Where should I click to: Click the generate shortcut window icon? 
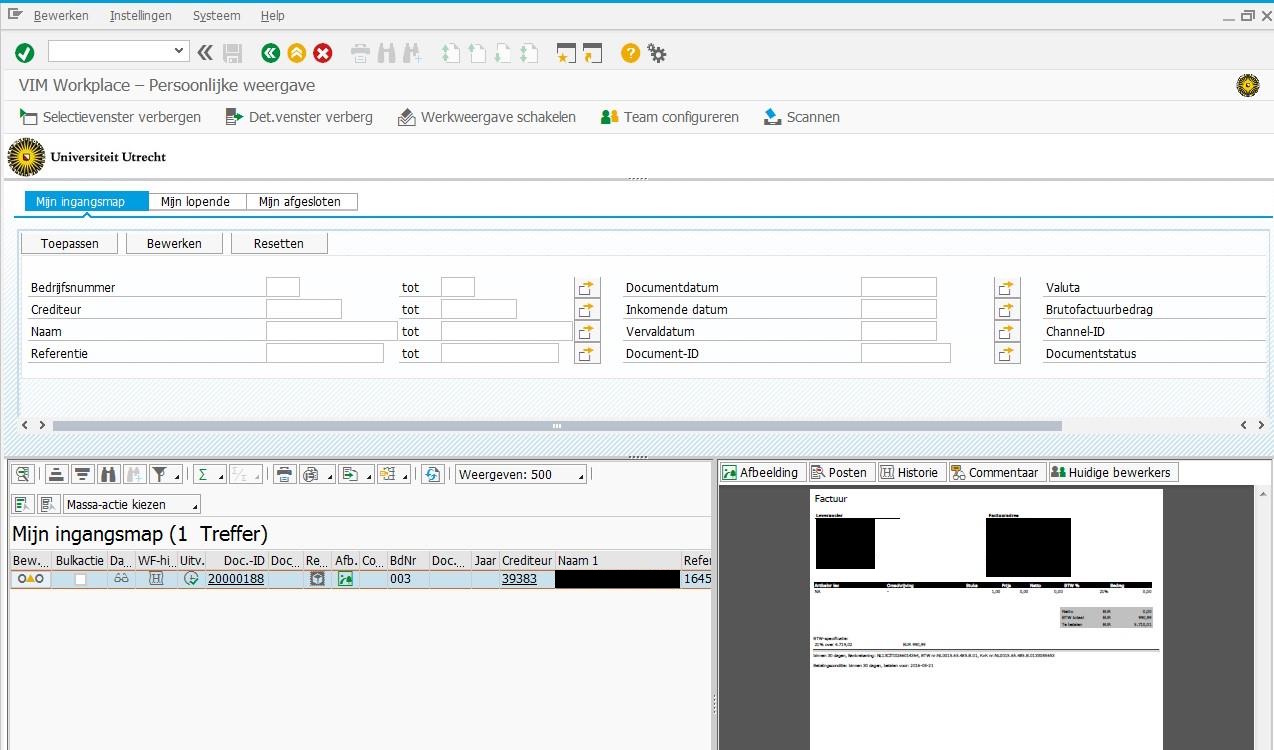pyautogui.click(x=593, y=53)
